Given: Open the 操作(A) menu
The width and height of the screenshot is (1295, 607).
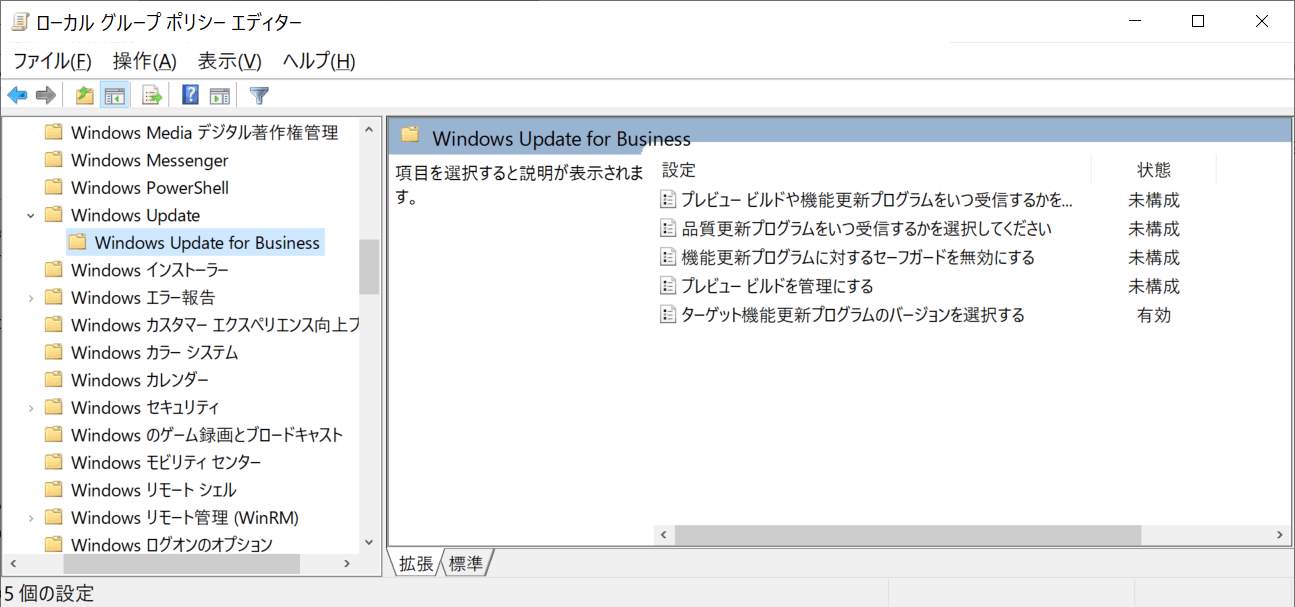Looking at the screenshot, I should (144, 61).
